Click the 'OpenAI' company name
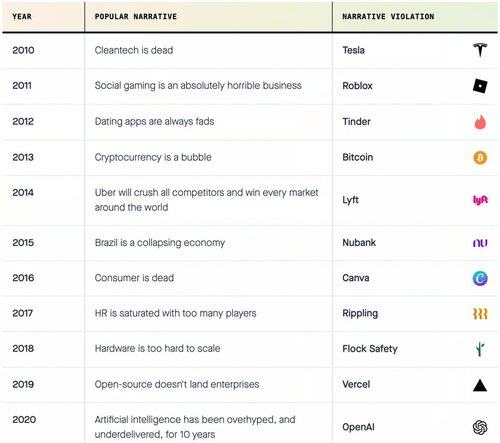This screenshot has height=443, width=500. (358, 427)
